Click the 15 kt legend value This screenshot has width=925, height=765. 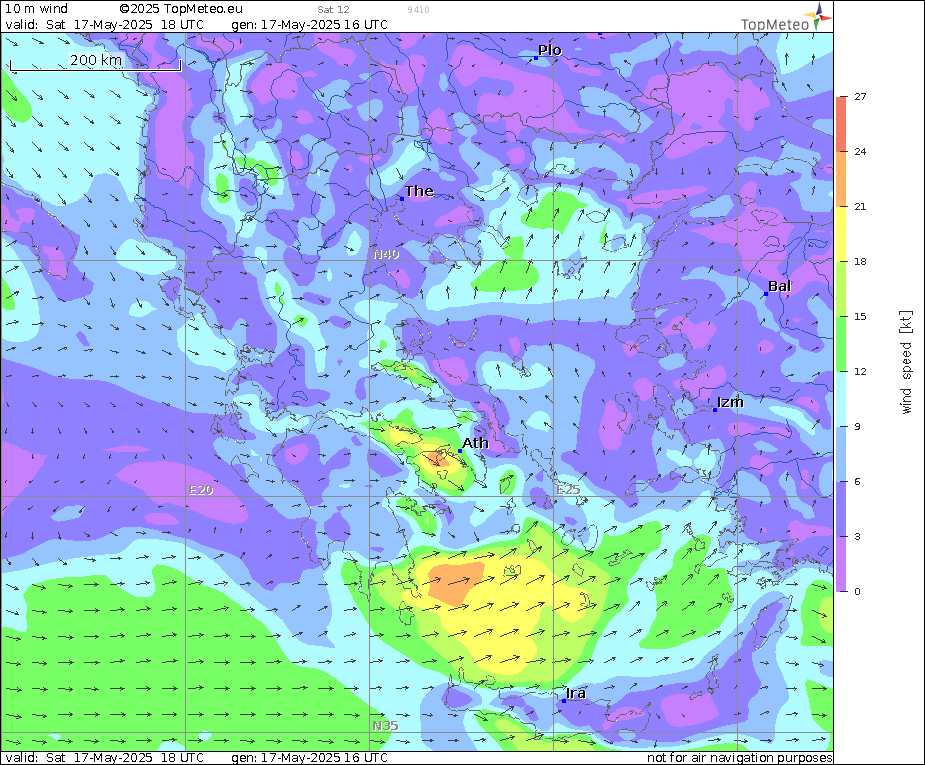(860, 317)
